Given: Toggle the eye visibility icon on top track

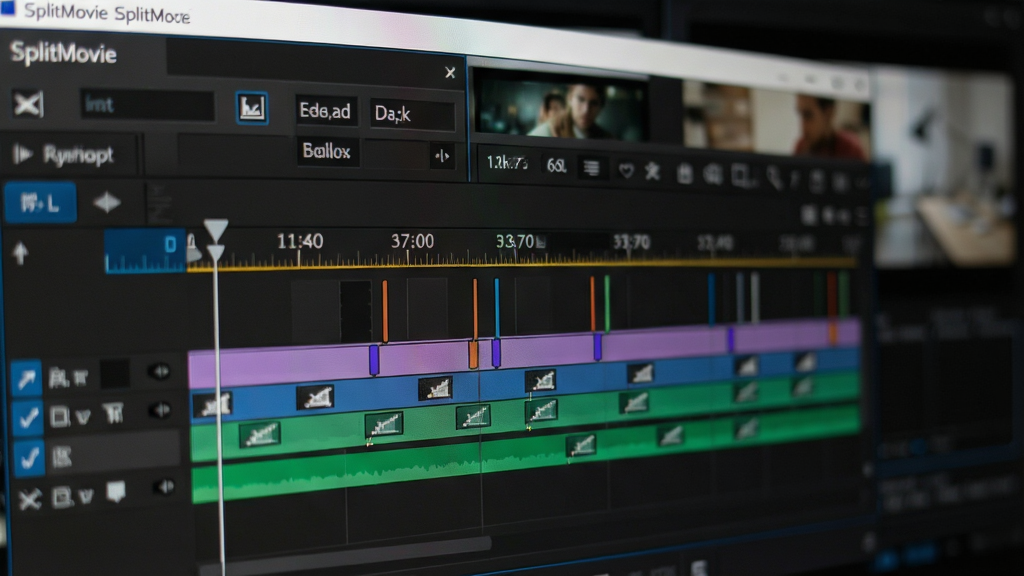Looking at the screenshot, I should click(x=159, y=372).
